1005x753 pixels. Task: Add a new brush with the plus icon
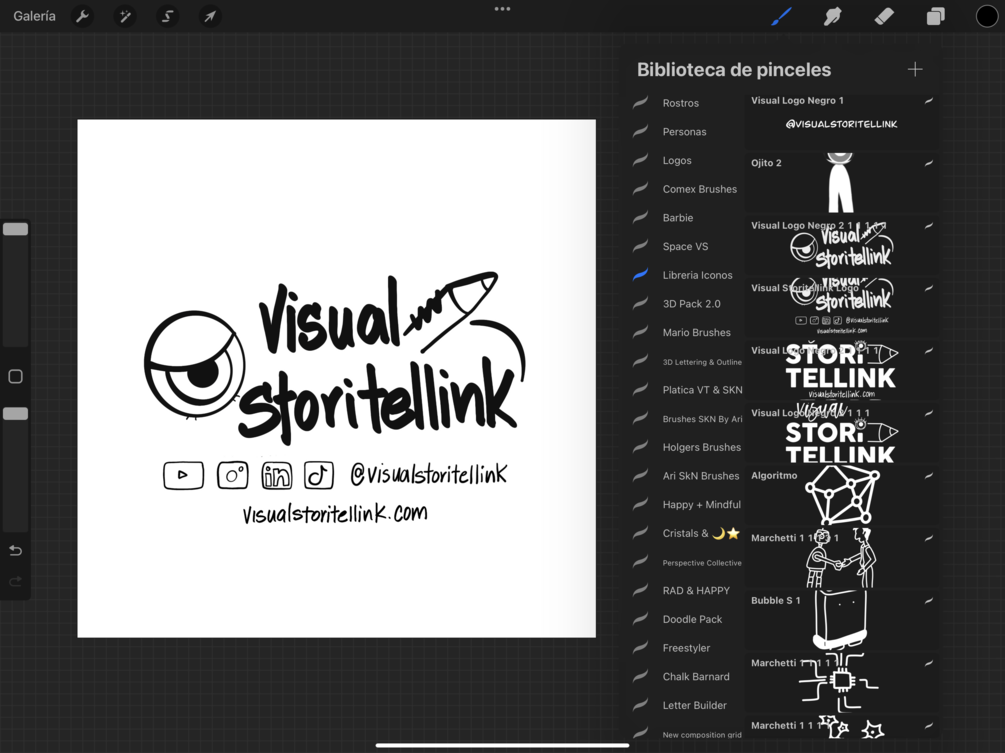point(915,69)
